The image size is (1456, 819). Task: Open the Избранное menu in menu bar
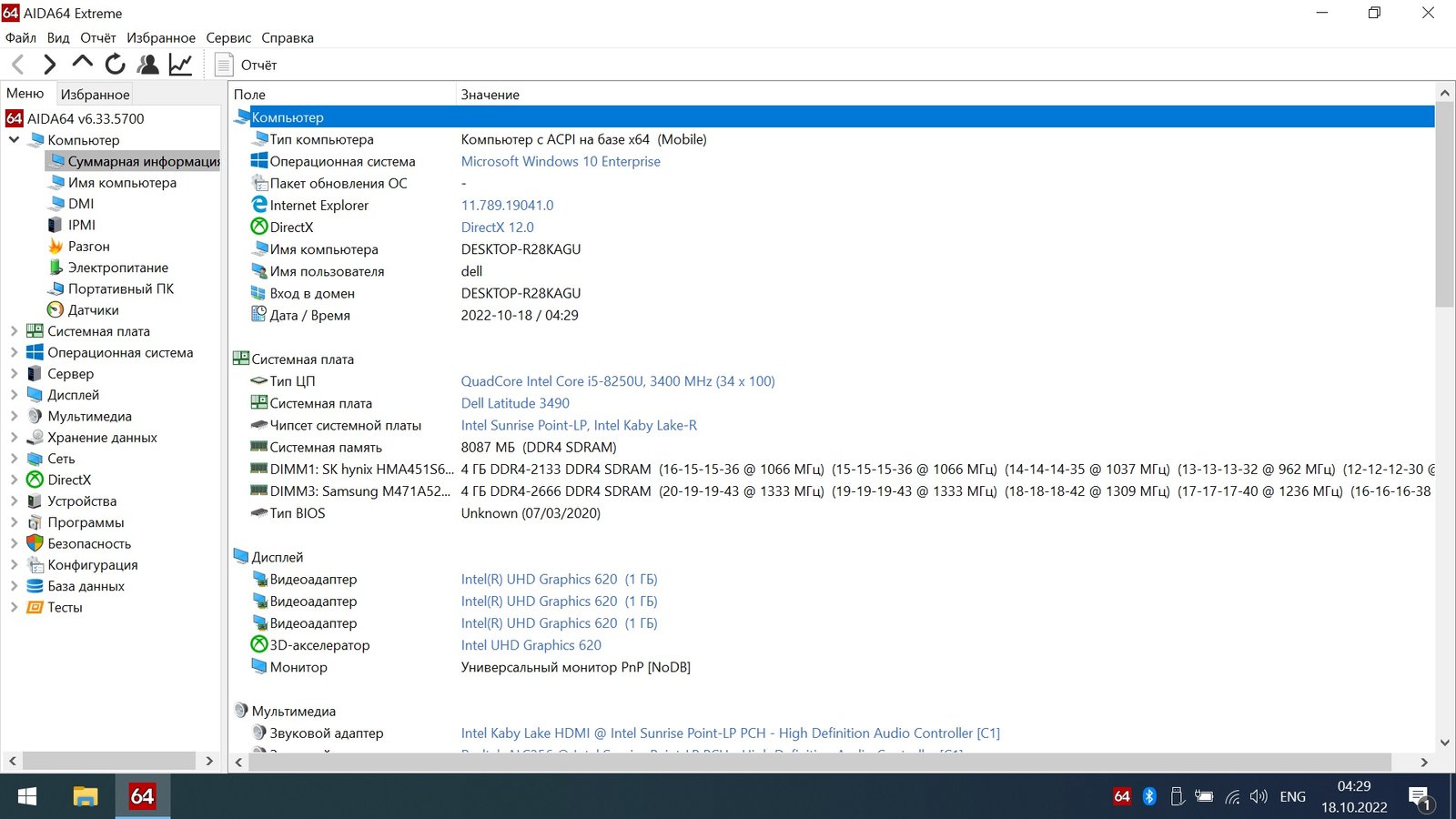(x=161, y=37)
